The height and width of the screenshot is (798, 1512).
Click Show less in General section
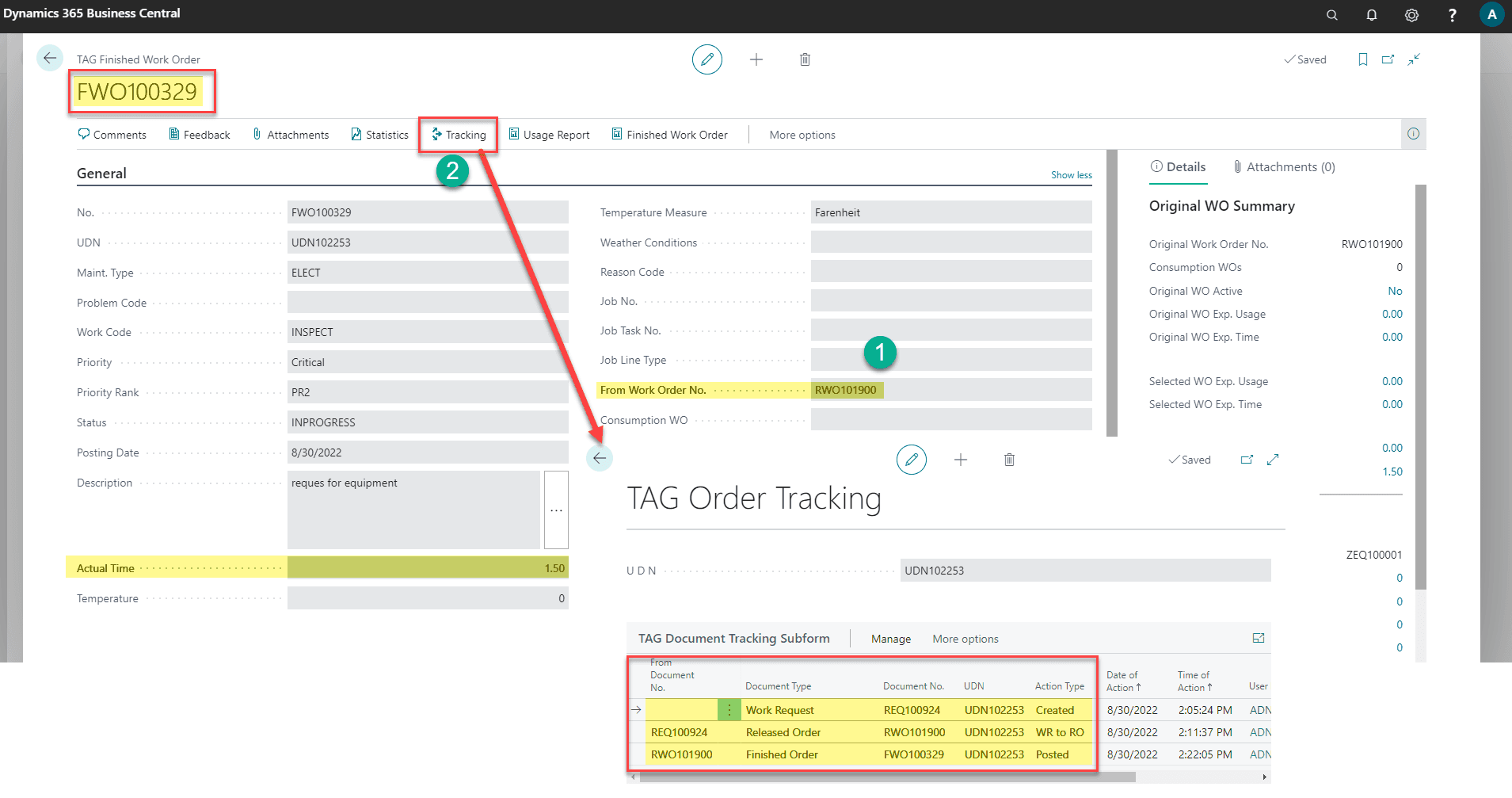(x=1072, y=175)
